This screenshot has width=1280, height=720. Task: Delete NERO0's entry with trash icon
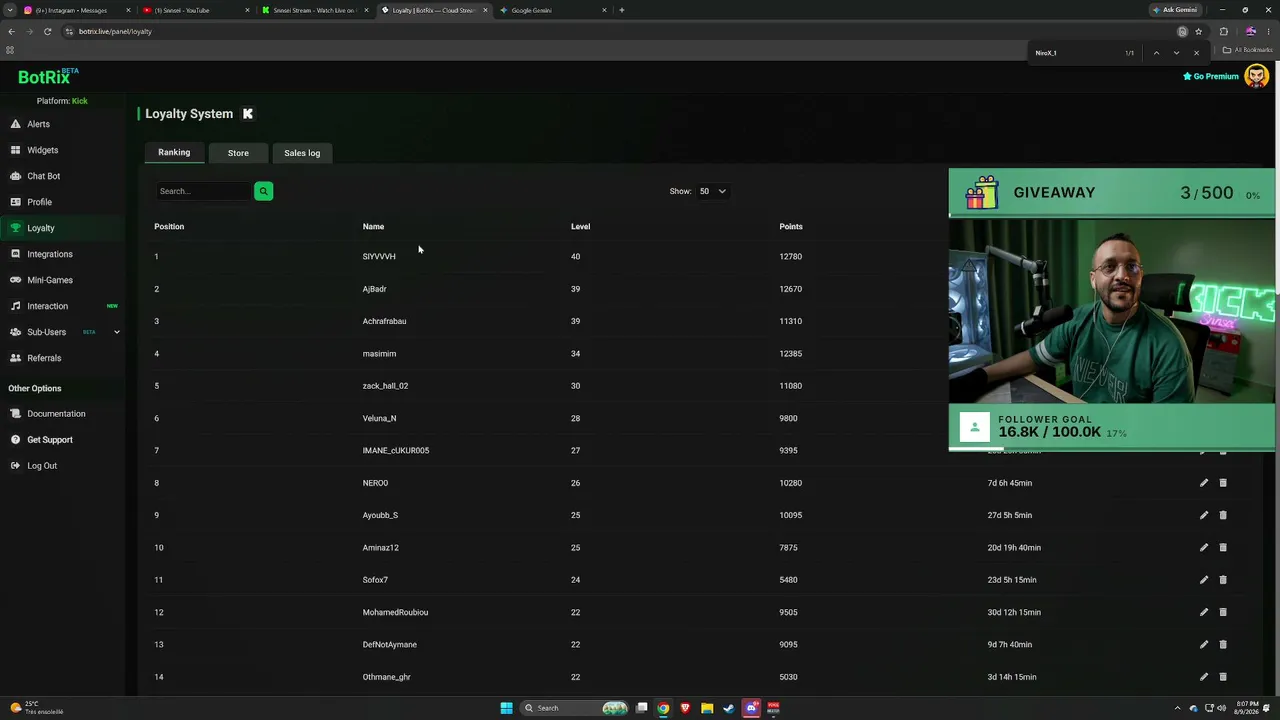[x=1223, y=483]
